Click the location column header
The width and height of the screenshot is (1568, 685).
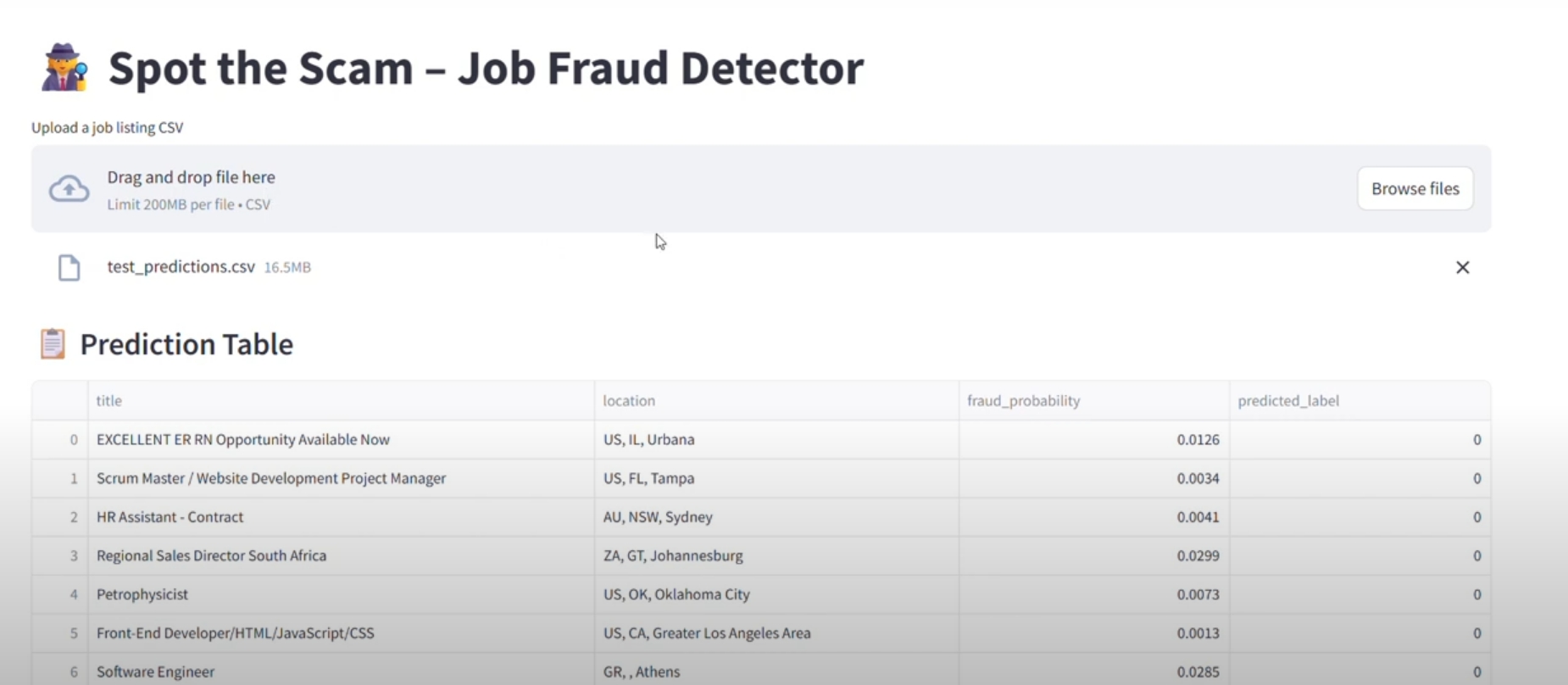[x=630, y=400]
